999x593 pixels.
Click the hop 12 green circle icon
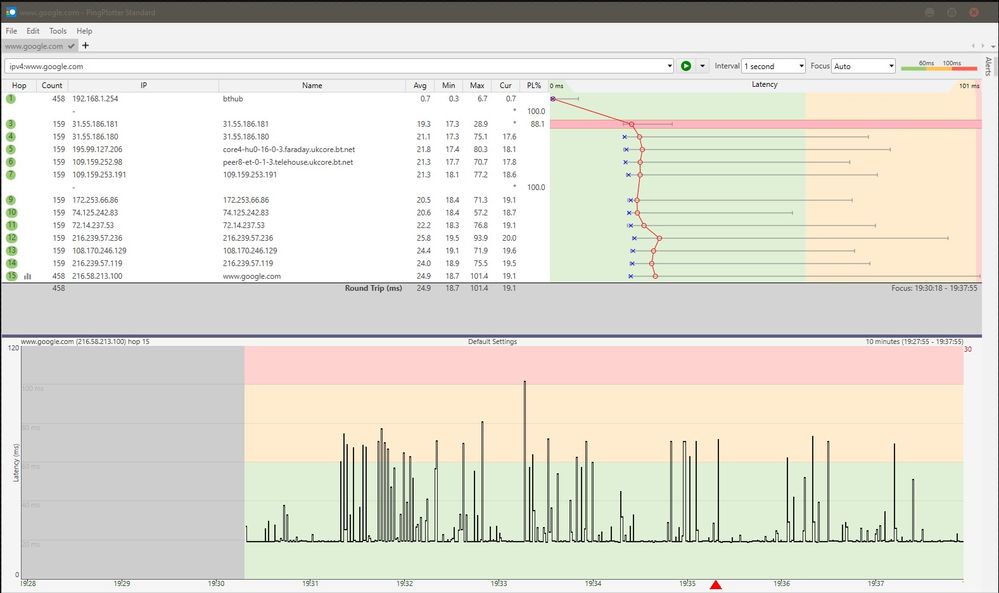11,238
